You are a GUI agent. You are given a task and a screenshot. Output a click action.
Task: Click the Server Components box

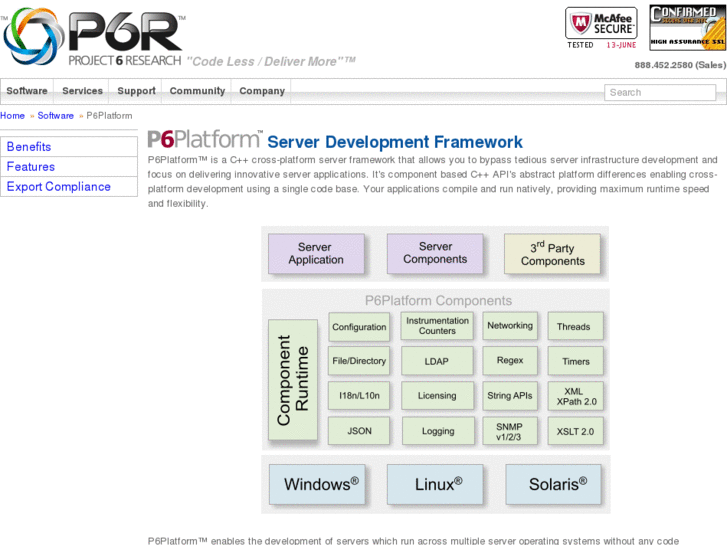(435, 253)
